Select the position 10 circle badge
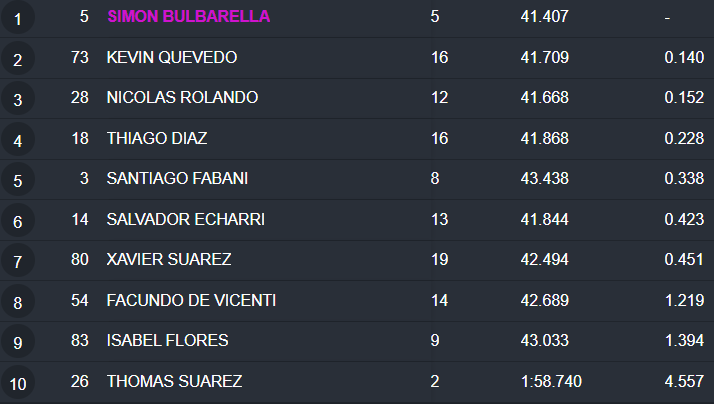This screenshot has width=714, height=404. point(17,382)
